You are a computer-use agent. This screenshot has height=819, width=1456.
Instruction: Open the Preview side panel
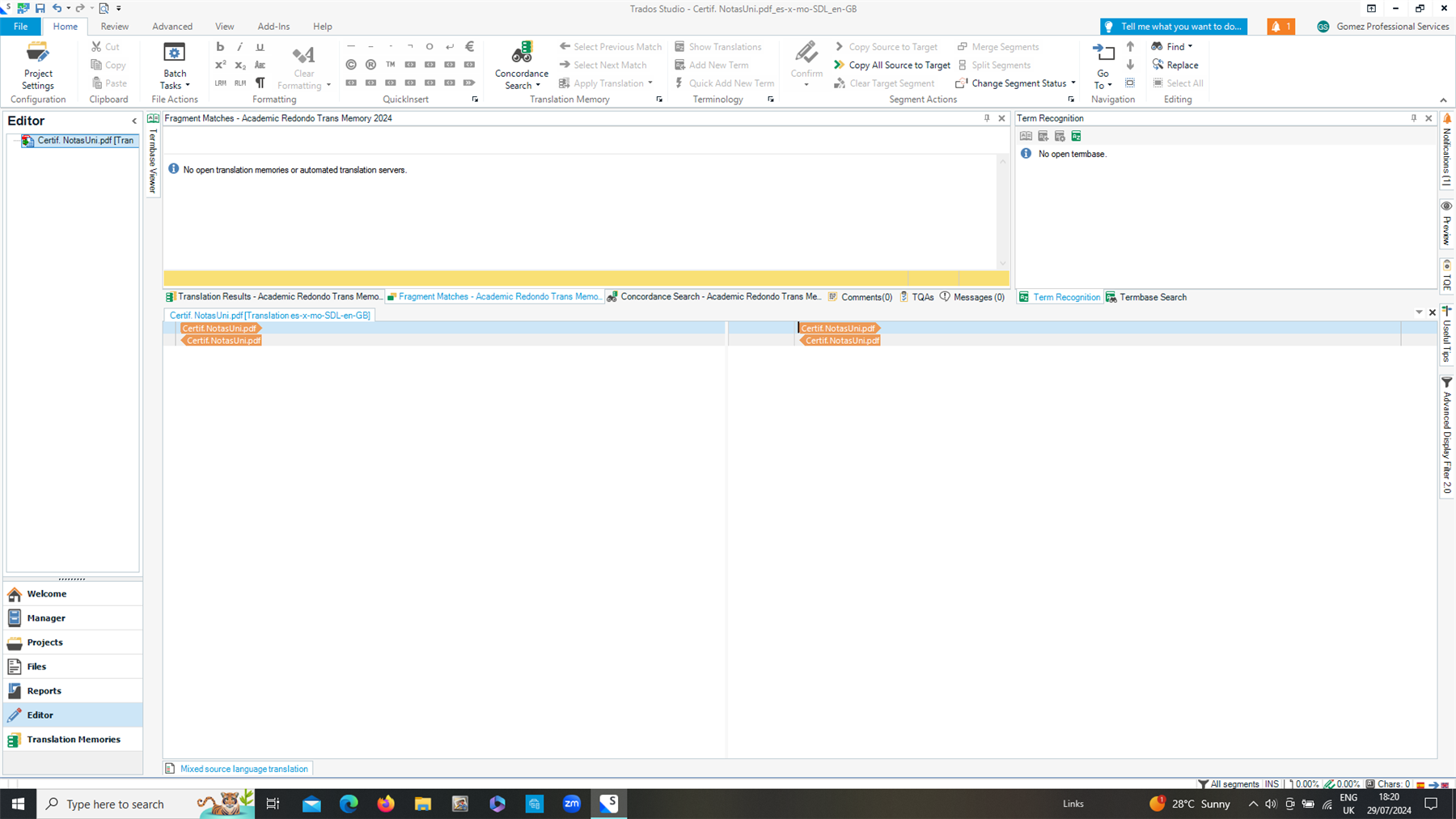click(1447, 224)
